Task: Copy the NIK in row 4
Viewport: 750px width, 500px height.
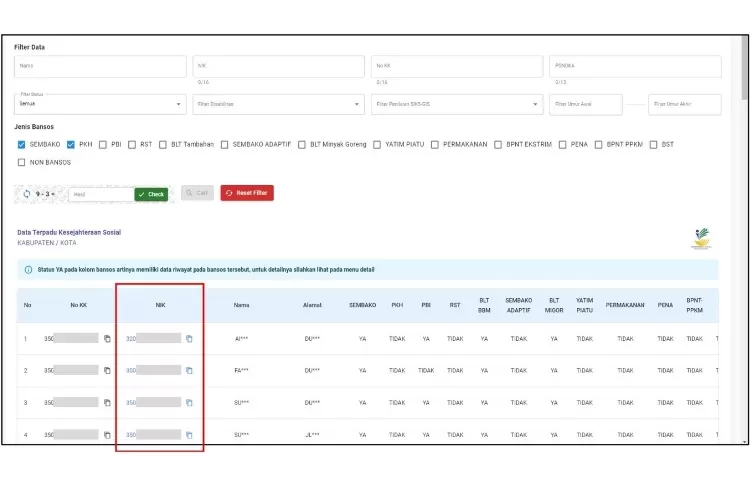Action: coord(189,435)
